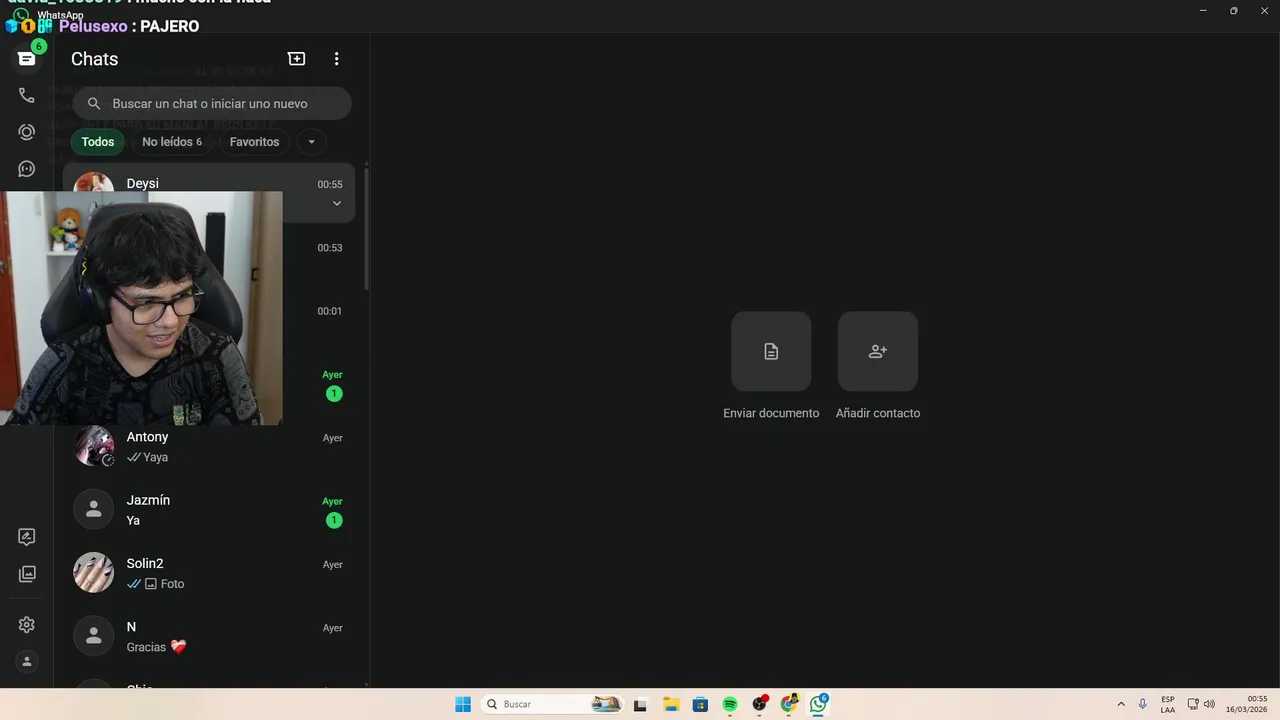Click the Añadir contacto tile icon
Screen dimensions: 1280x720
pyautogui.click(x=878, y=351)
